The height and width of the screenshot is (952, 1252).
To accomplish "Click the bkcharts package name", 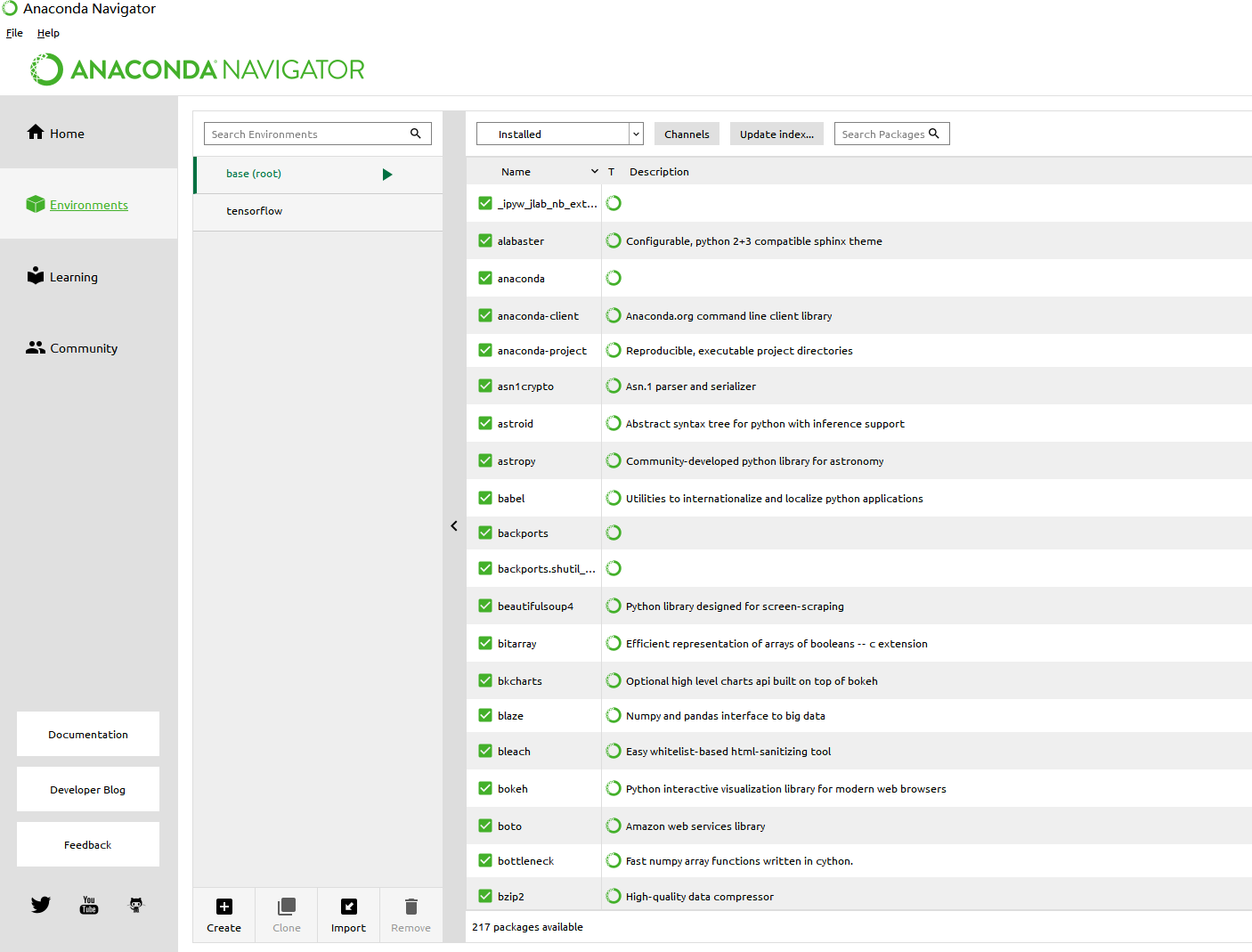I will 520,681.
